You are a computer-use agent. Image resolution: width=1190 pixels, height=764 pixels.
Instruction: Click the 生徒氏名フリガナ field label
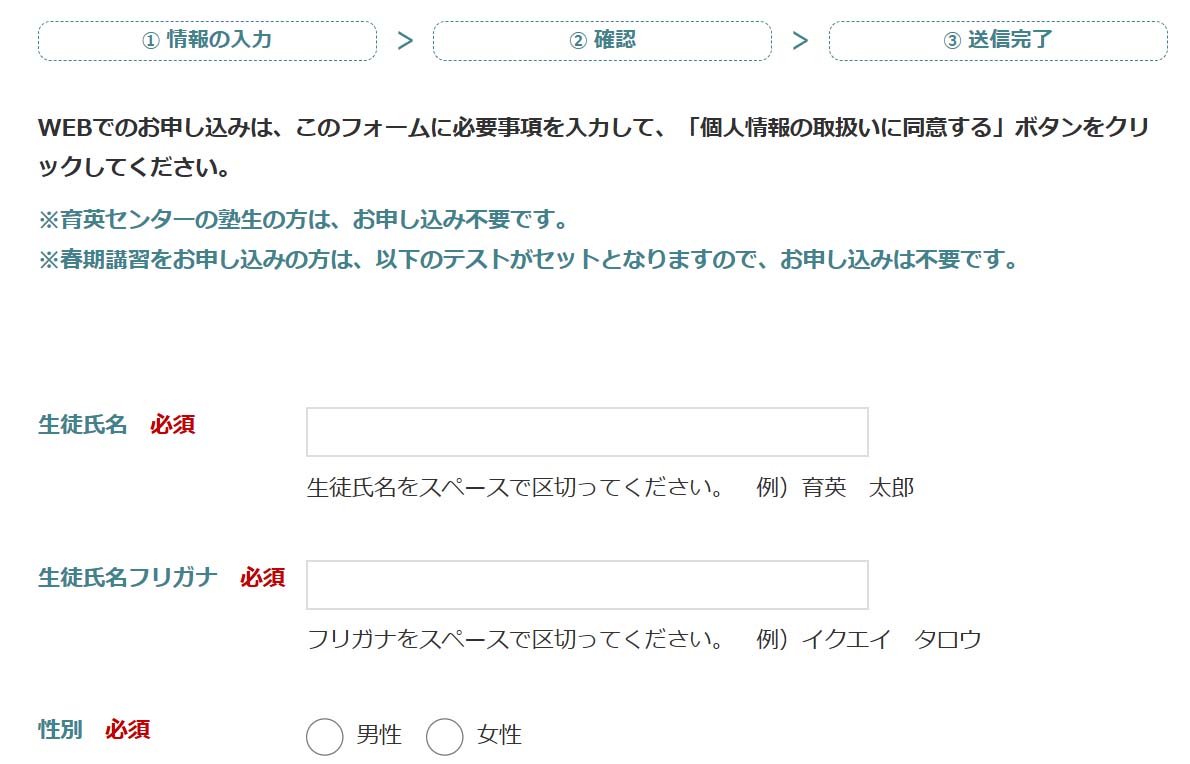click(x=128, y=577)
